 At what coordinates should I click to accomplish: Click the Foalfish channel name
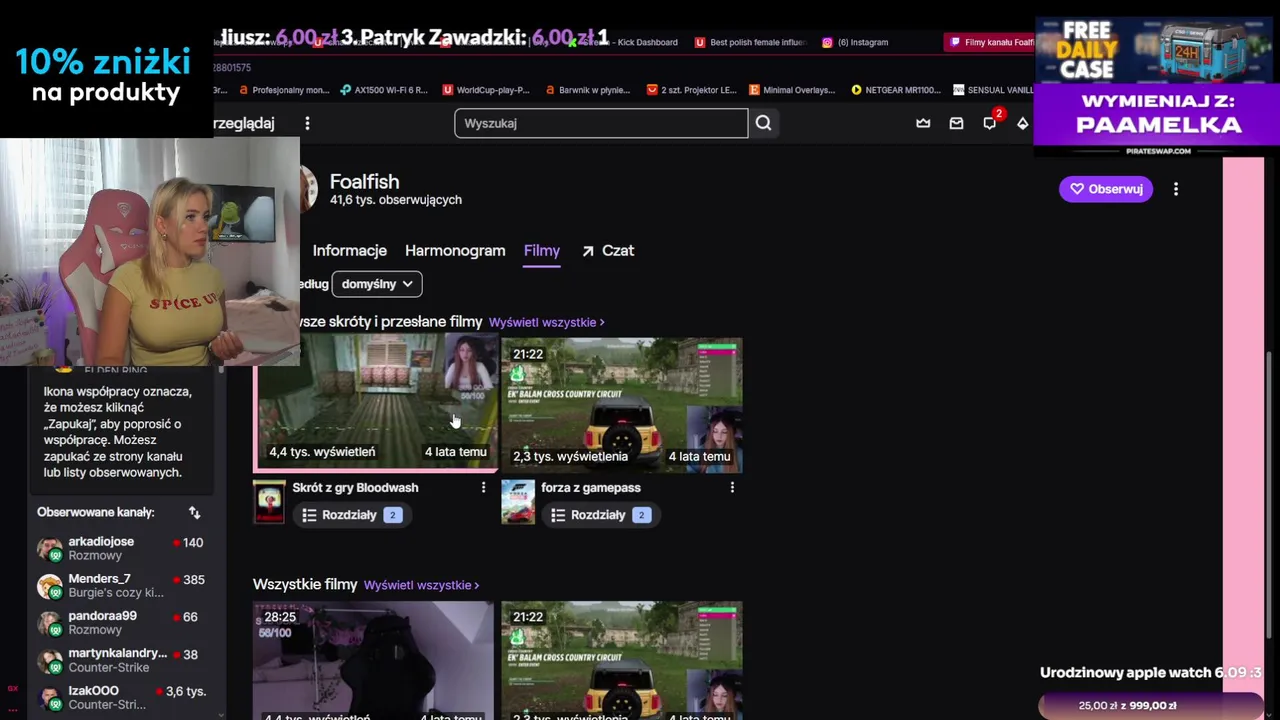click(364, 181)
